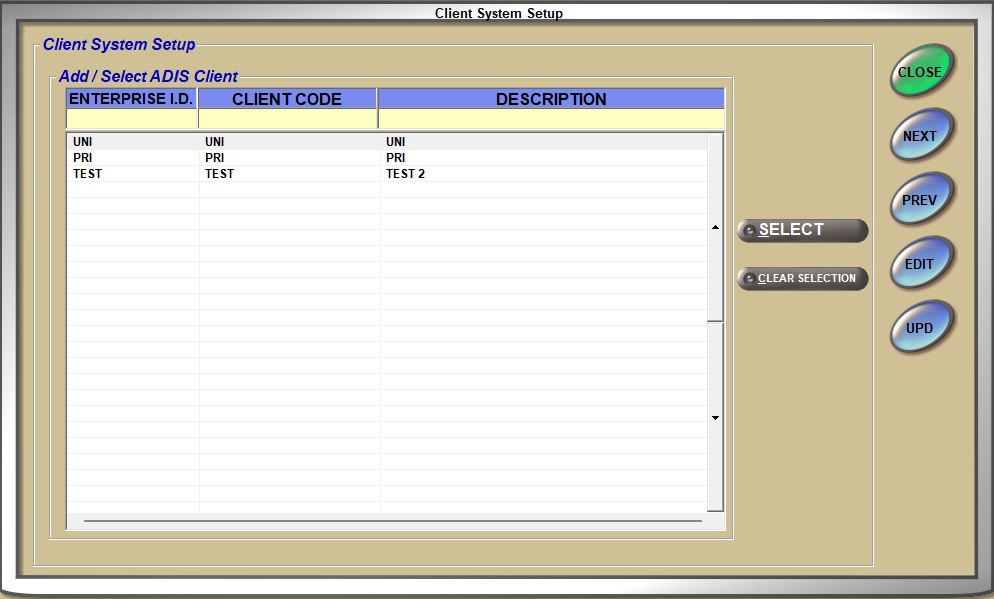This screenshot has width=994, height=599.
Task: Click the EDIT oval button
Action: point(920,265)
